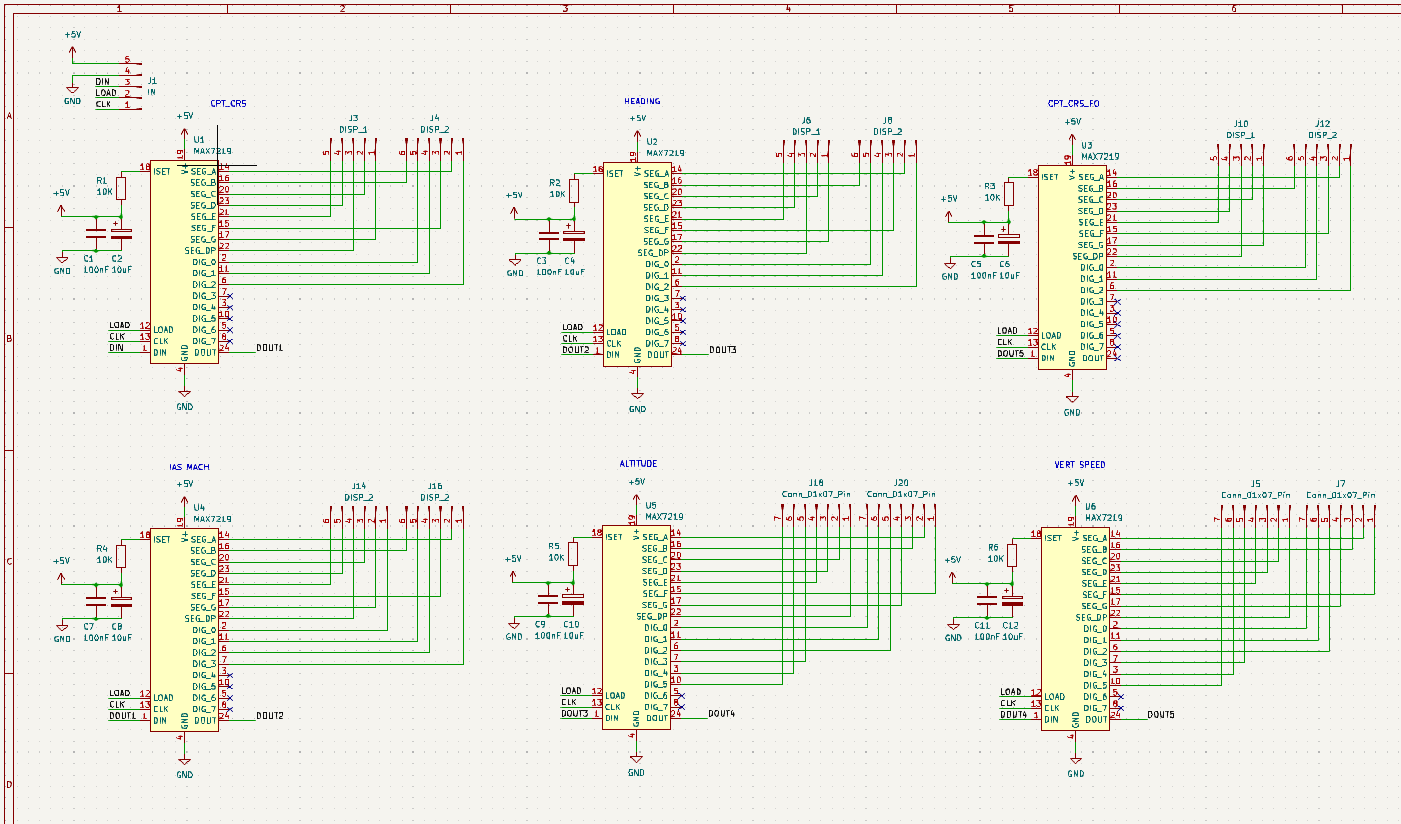1401x824 pixels.
Task: Select resistor R4 10K
Action: (121, 556)
